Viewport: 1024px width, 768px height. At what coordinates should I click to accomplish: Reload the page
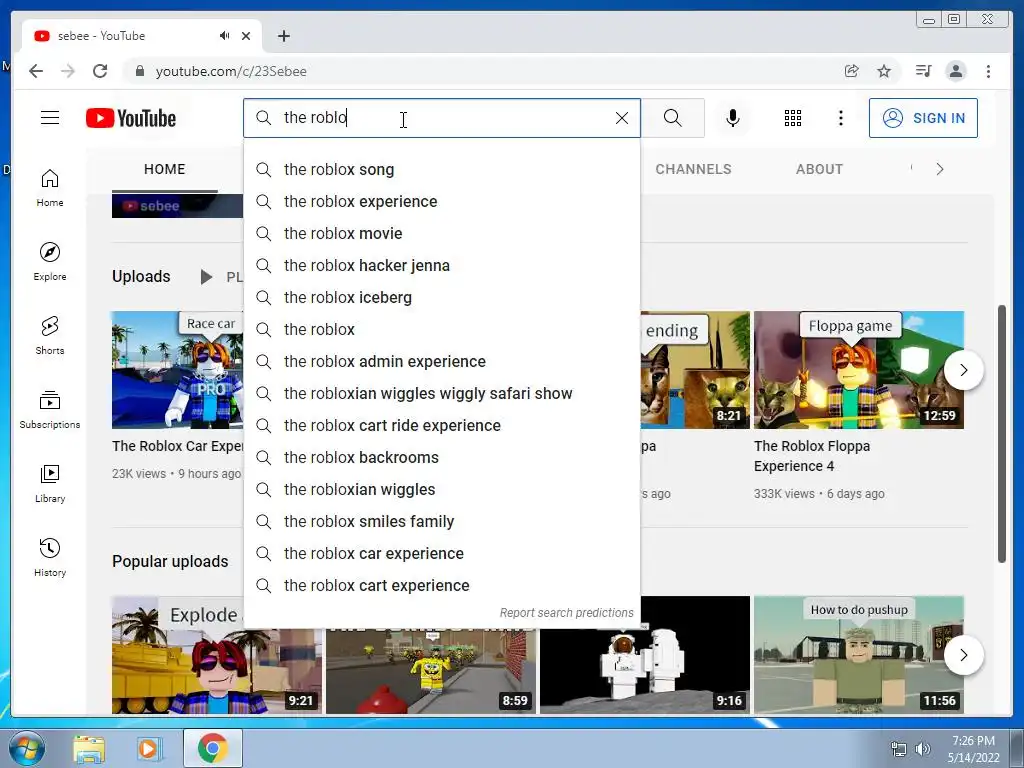(100, 71)
